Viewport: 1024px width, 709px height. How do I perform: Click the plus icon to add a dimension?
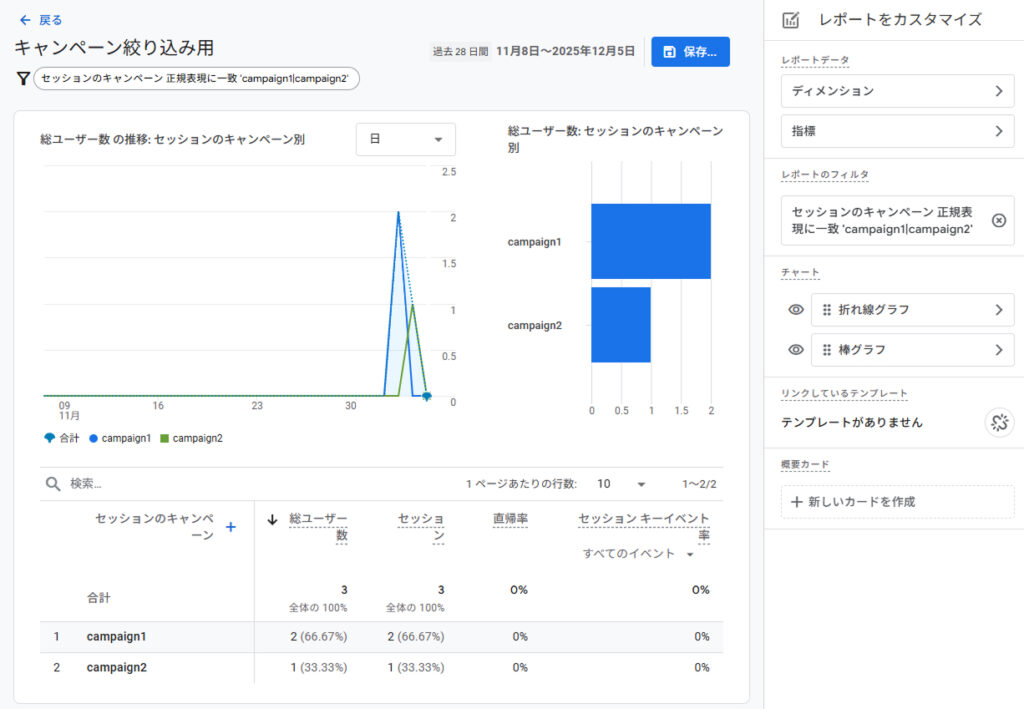tap(231, 527)
